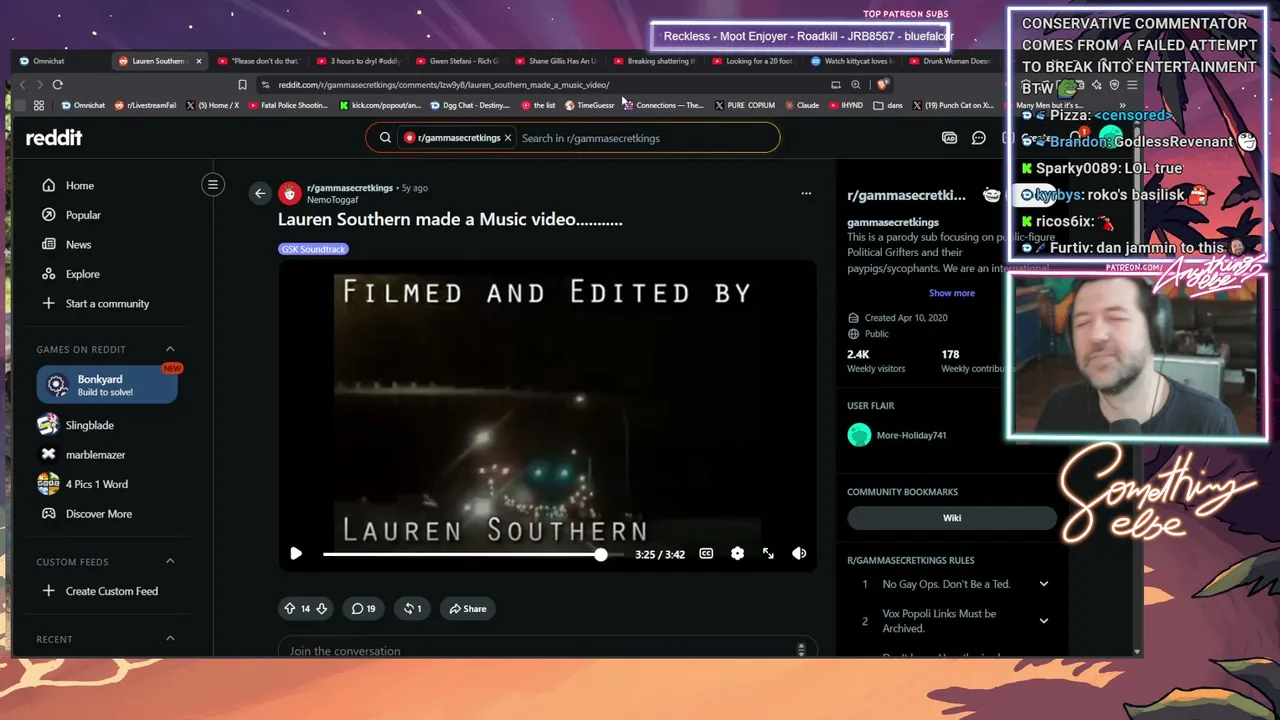Collapse the Games on Reddit section
The width and height of the screenshot is (1280, 720).
coord(170,349)
